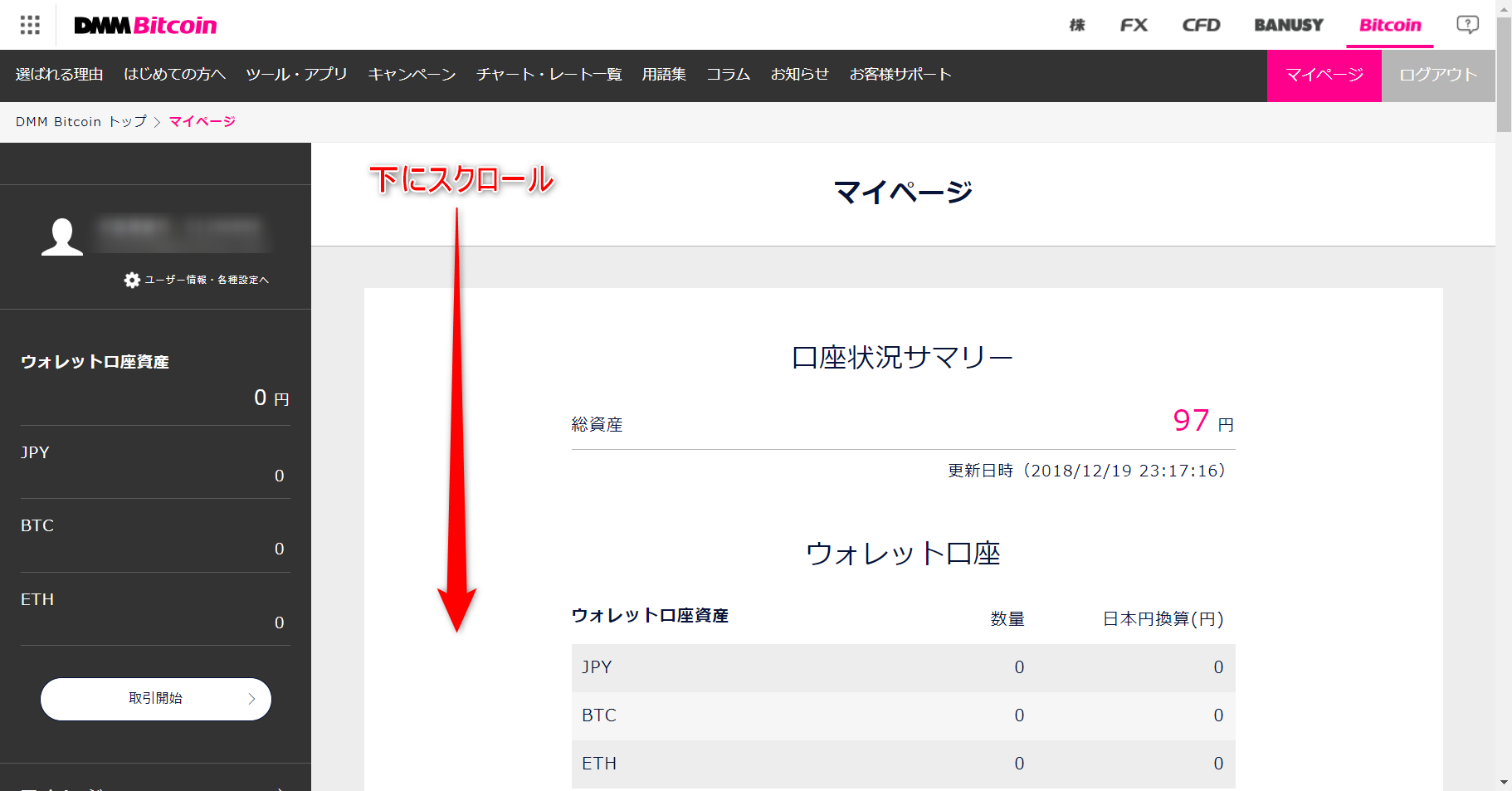Click the main マイページ page title
Image resolution: width=1512 pixels, height=791 pixels.
pos(903,193)
